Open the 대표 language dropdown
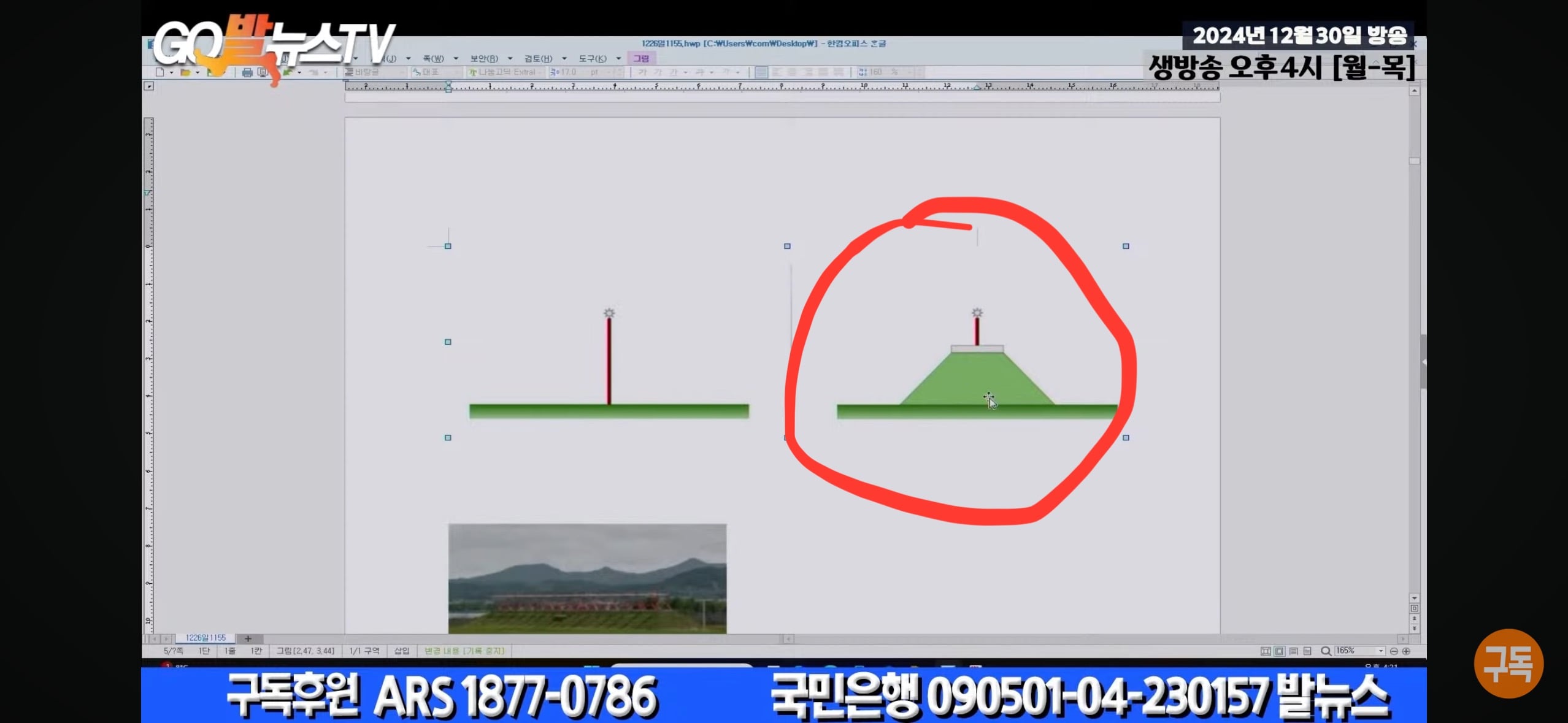Screen dimensions: 1568x723 click(x=436, y=72)
